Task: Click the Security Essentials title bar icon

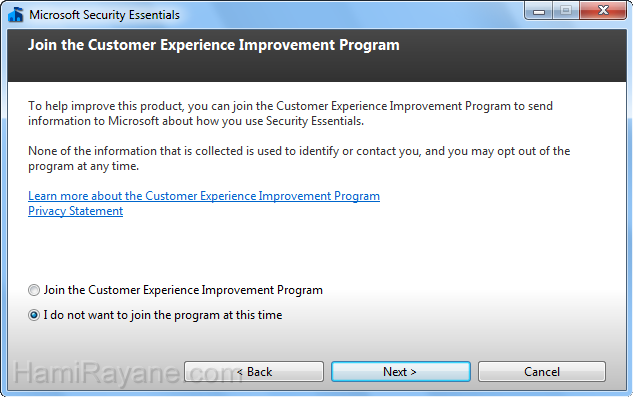Action: (x=16, y=15)
